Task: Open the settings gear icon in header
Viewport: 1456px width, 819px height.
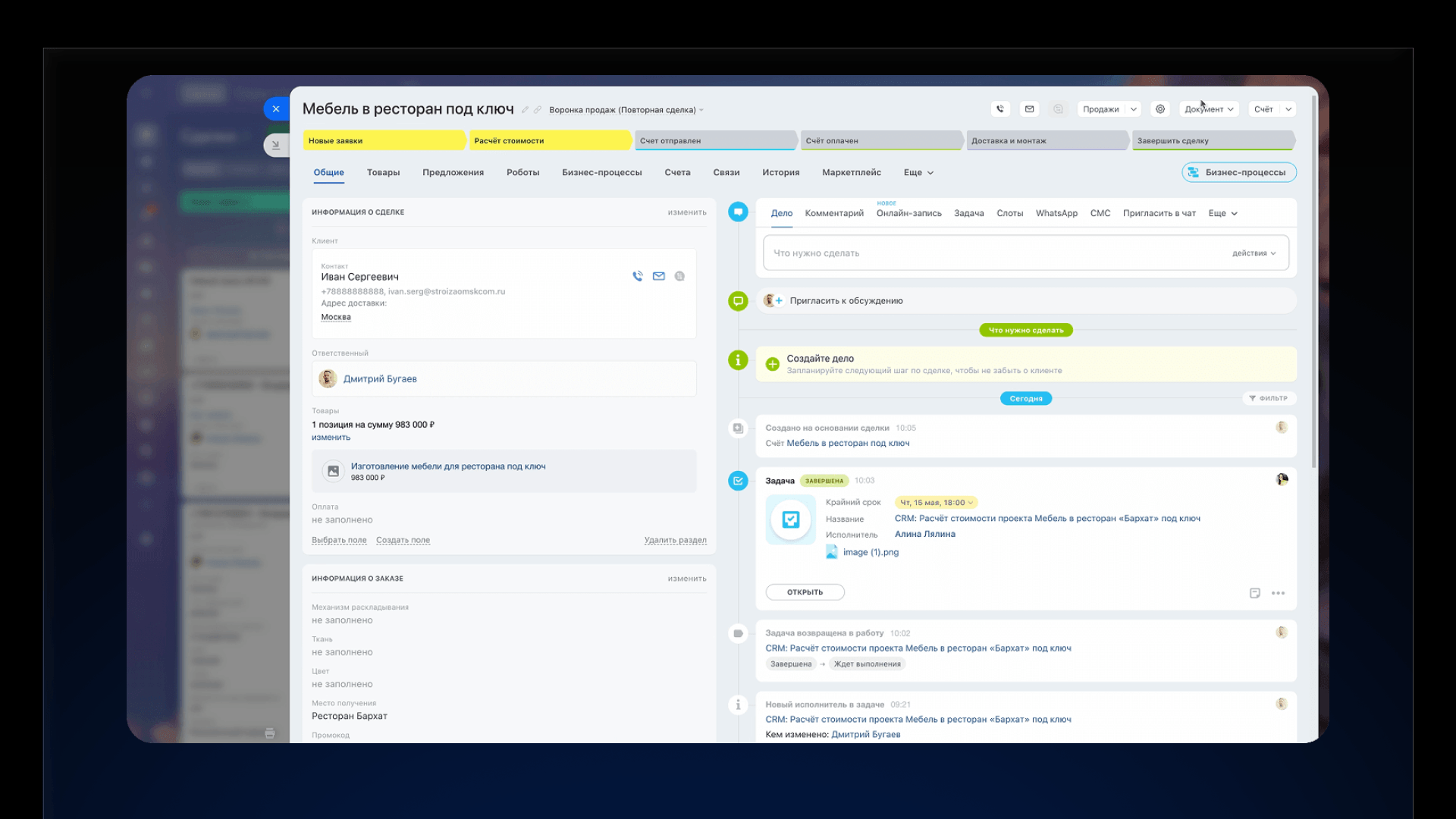Action: click(1160, 109)
